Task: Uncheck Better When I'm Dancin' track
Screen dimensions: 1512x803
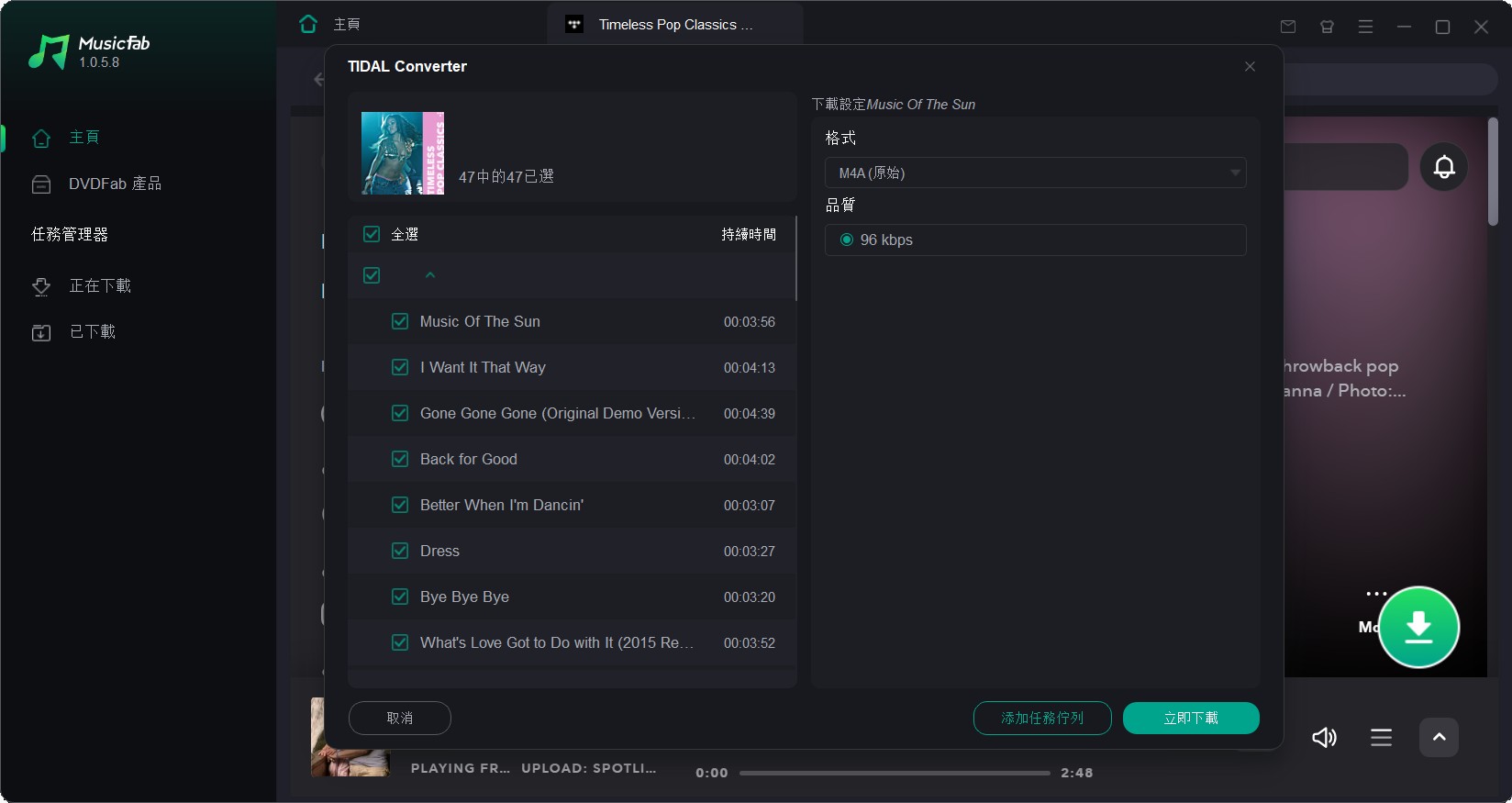Action: click(x=400, y=505)
